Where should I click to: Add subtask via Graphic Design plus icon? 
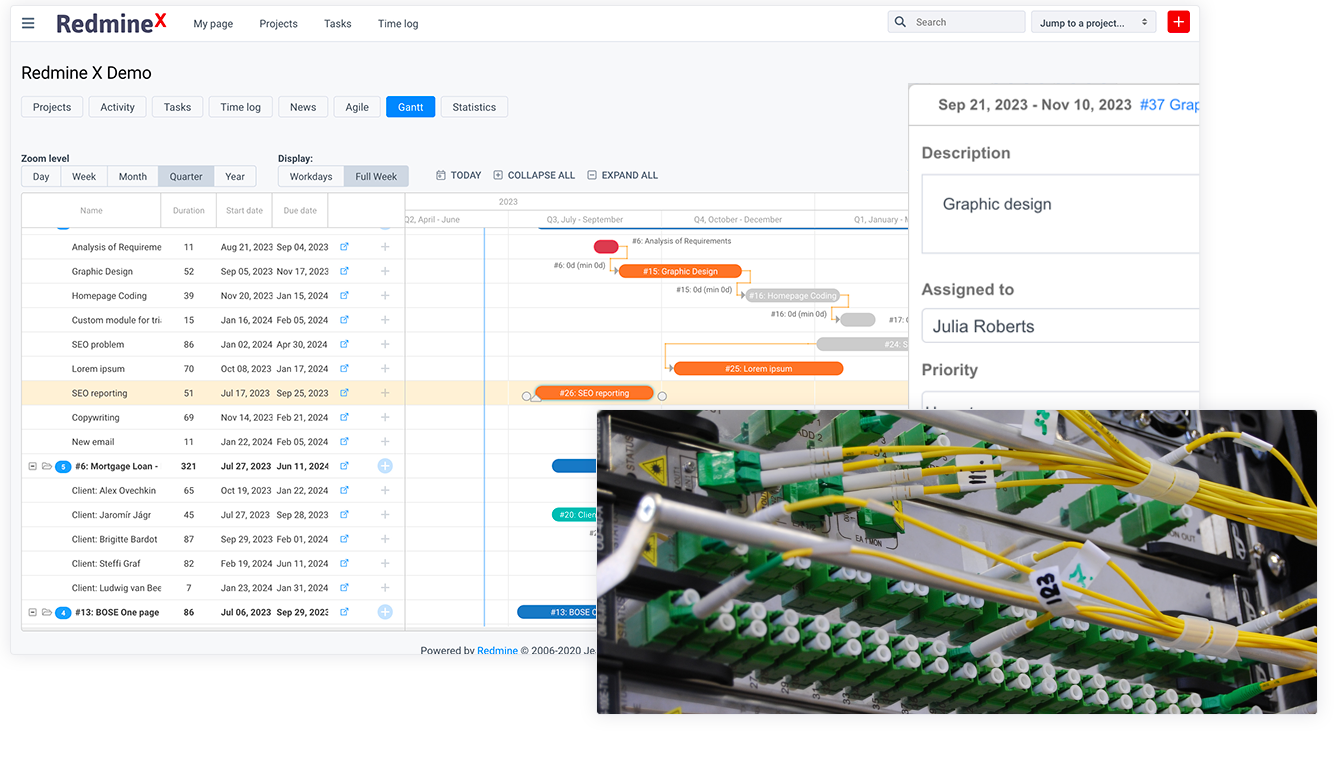pos(385,271)
